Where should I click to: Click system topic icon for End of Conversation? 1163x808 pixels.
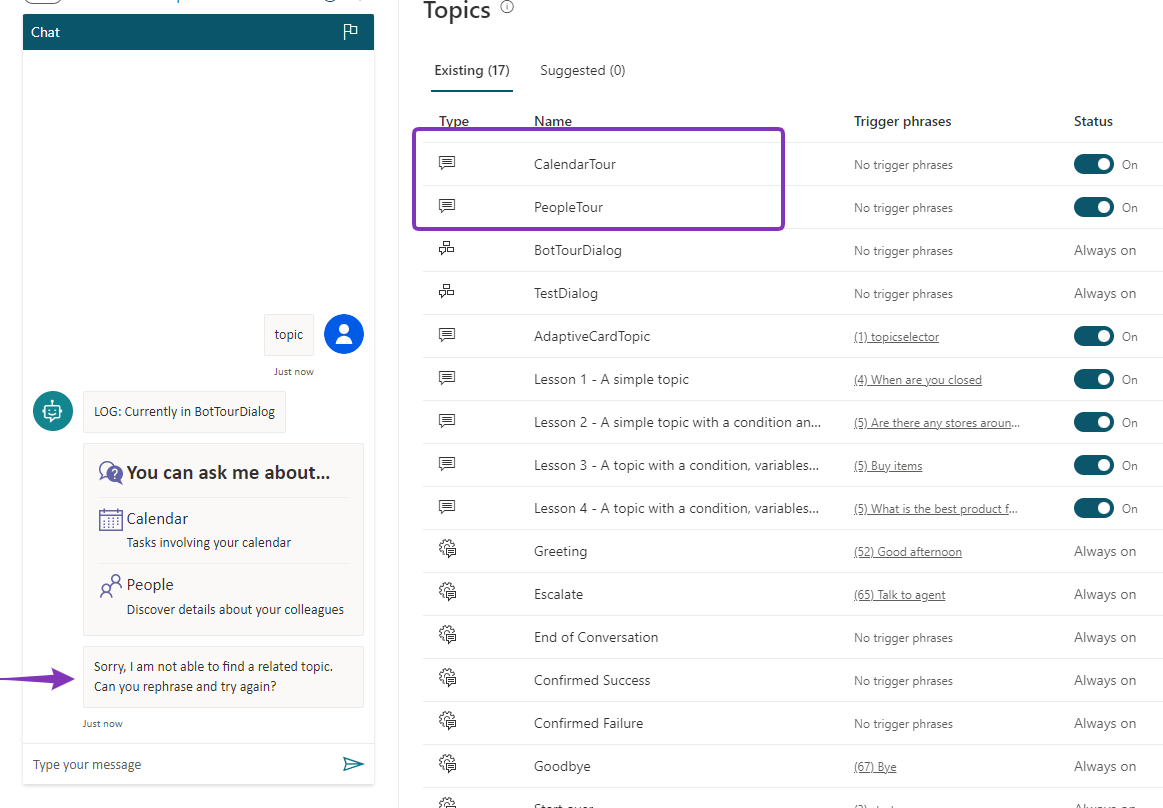pos(447,635)
